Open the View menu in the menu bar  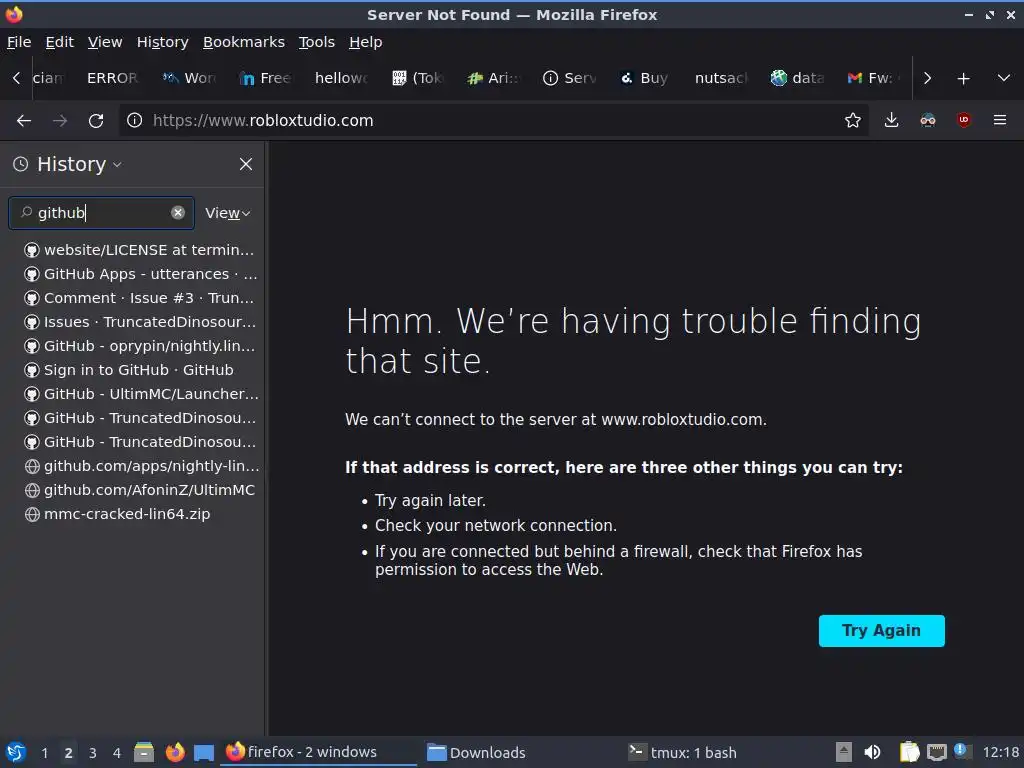tap(105, 42)
